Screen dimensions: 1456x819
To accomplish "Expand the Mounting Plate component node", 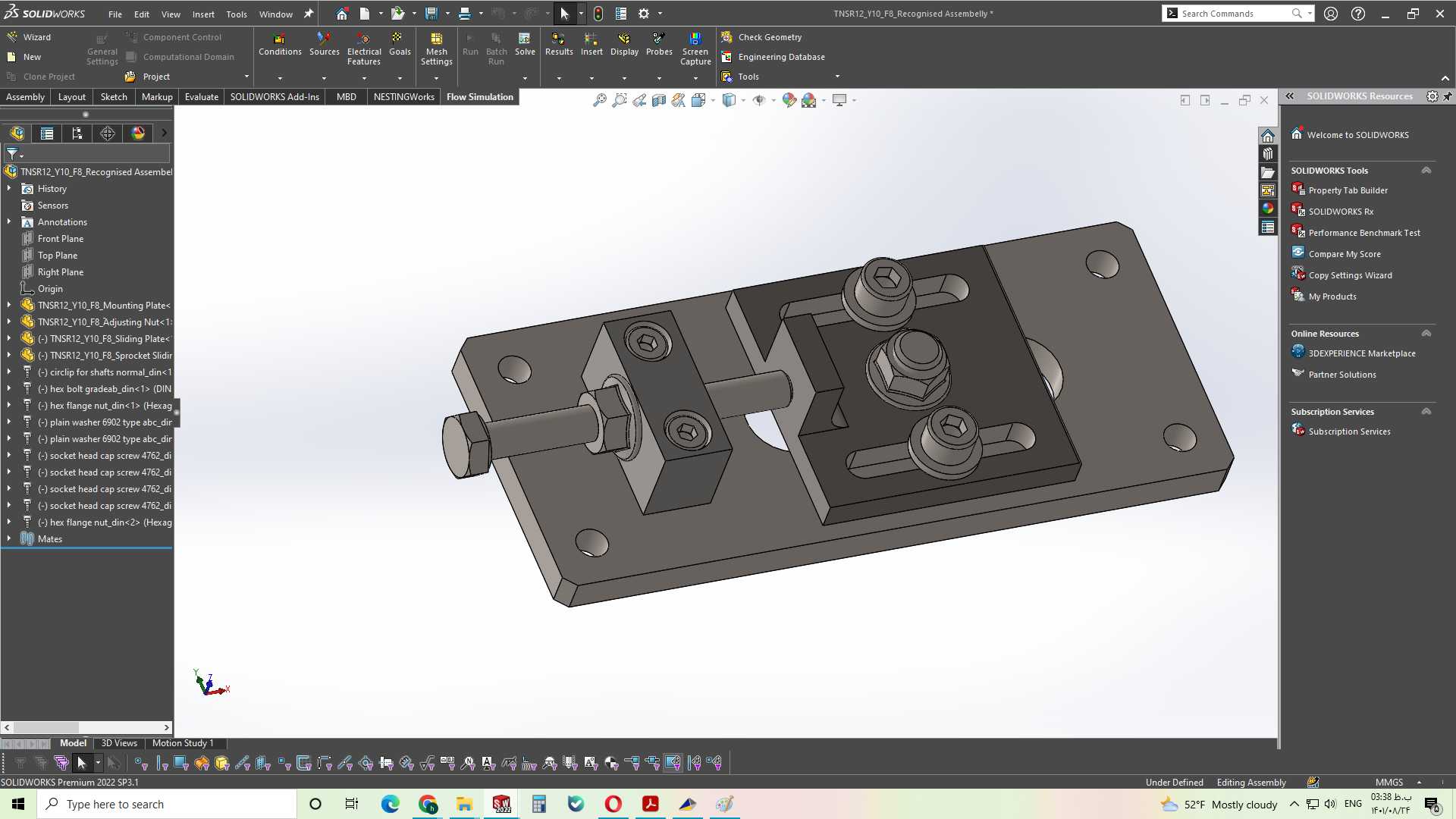I will (9, 305).
